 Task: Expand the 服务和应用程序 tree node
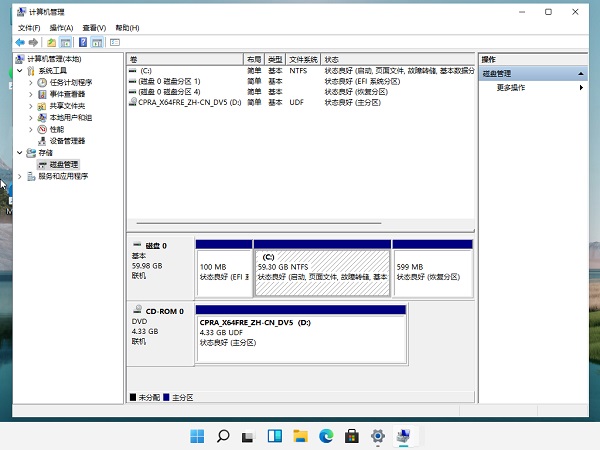pyautogui.click(x=19, y=176)
